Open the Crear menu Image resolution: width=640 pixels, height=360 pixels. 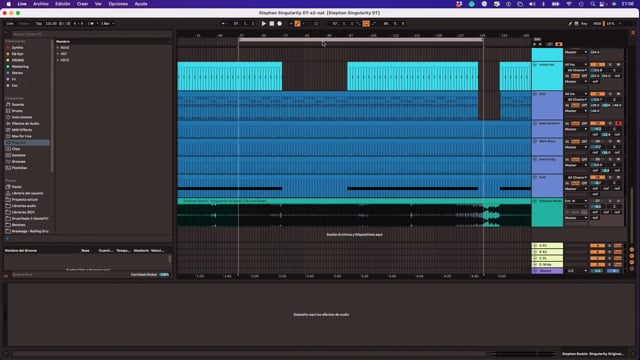point(82,4)
